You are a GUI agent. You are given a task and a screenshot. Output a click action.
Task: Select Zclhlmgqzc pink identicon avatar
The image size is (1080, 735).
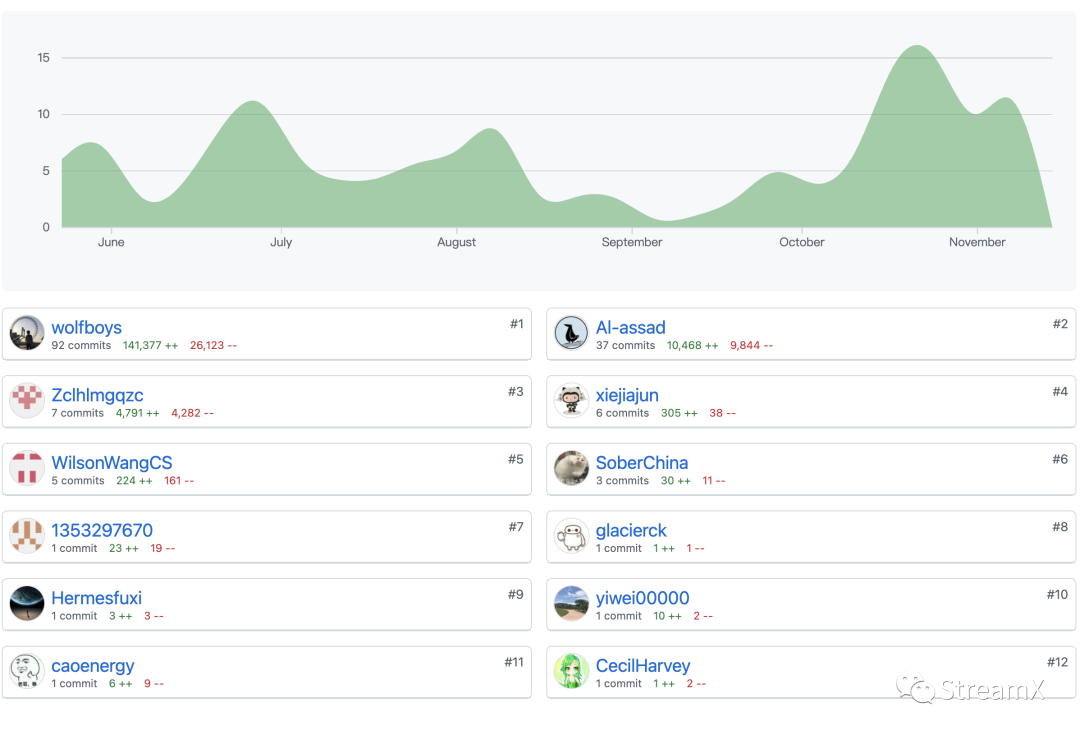[x=27, y=400]
